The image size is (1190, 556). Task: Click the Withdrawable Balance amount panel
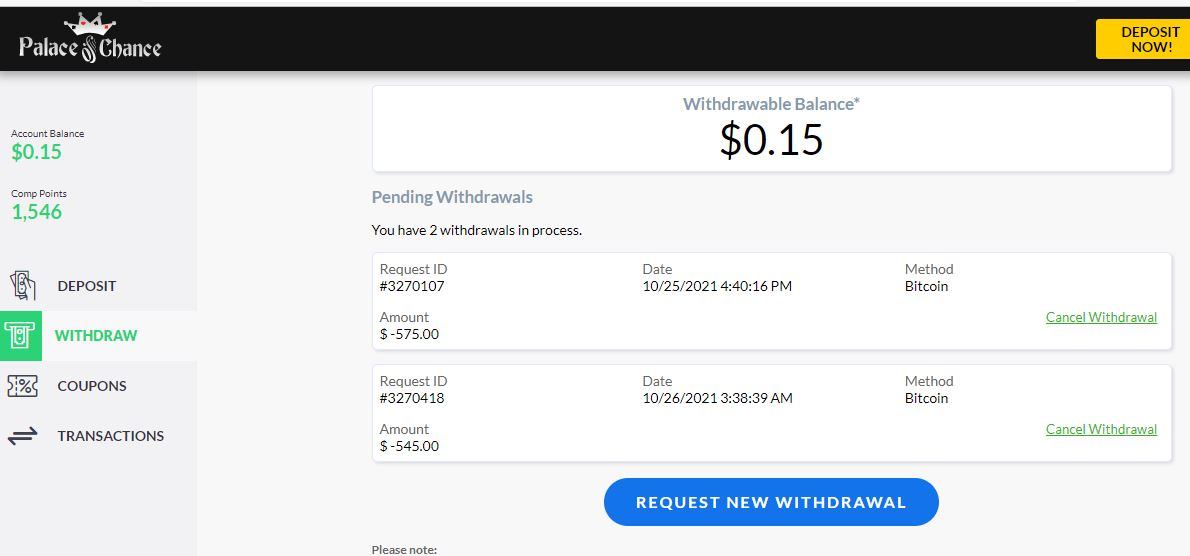click(771, 128)
